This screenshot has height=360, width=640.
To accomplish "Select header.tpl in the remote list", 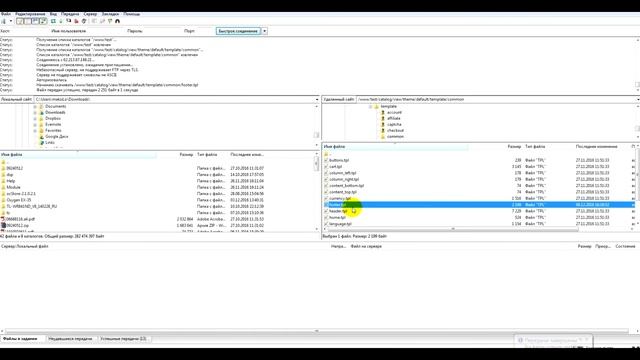I will click(x=338, y=211).
